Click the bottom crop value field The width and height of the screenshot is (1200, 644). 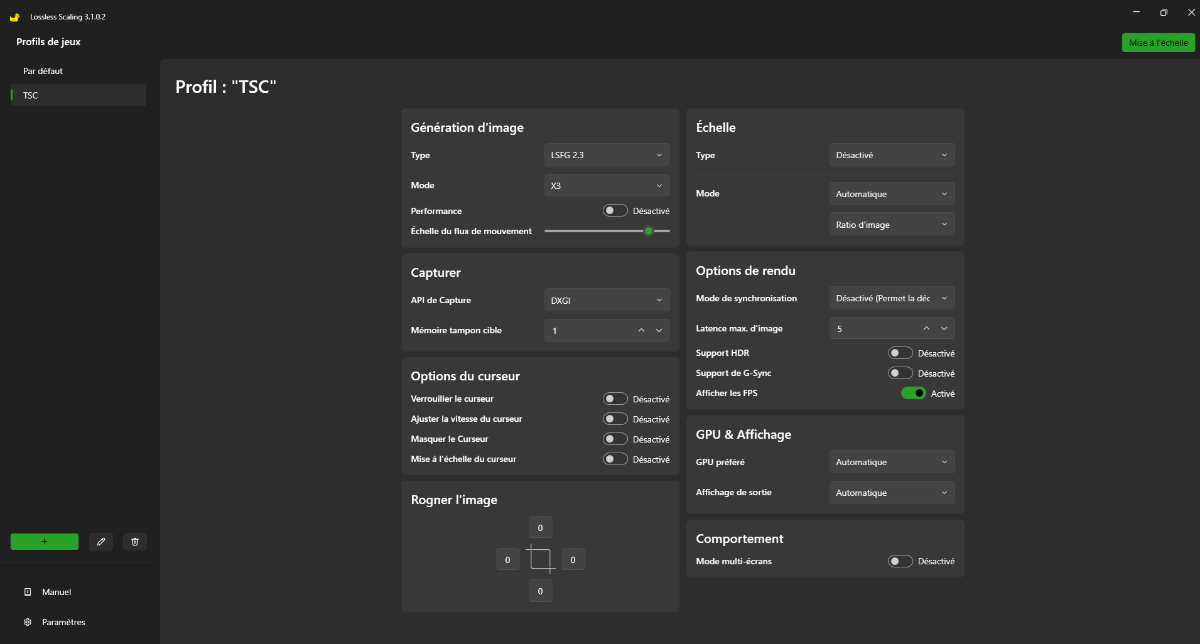pos(540,592)
